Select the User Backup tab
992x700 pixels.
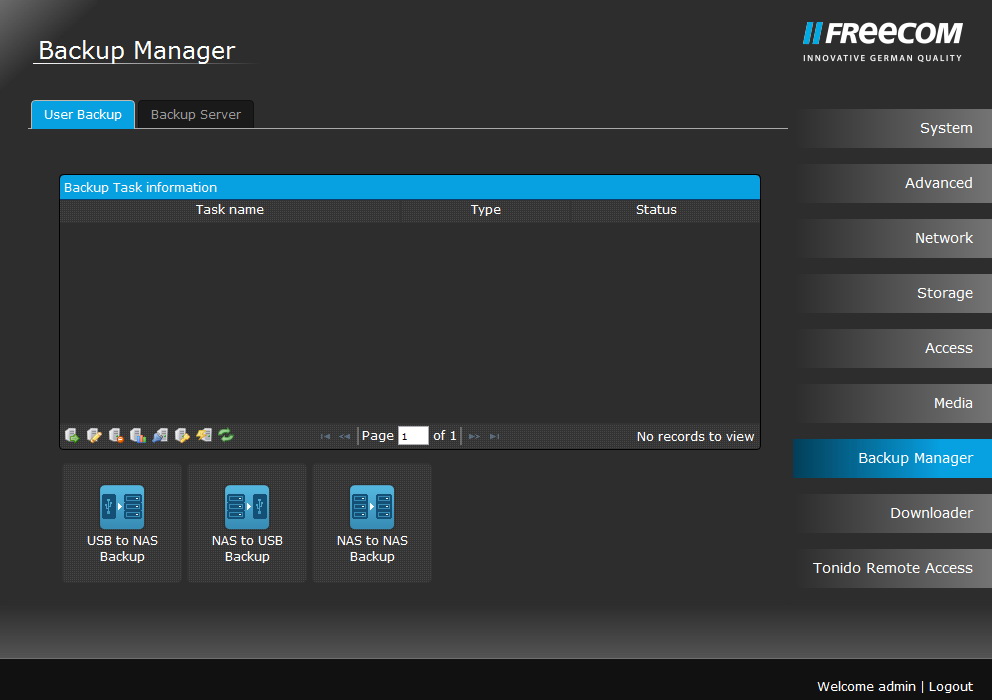coord(82,115)
